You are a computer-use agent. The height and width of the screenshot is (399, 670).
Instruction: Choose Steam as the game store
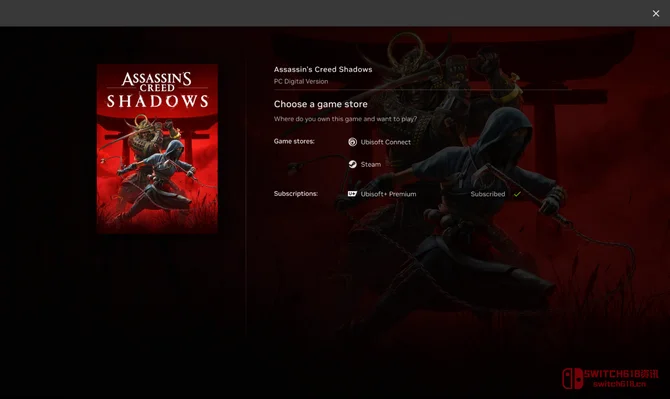click(x=364, y=164)
